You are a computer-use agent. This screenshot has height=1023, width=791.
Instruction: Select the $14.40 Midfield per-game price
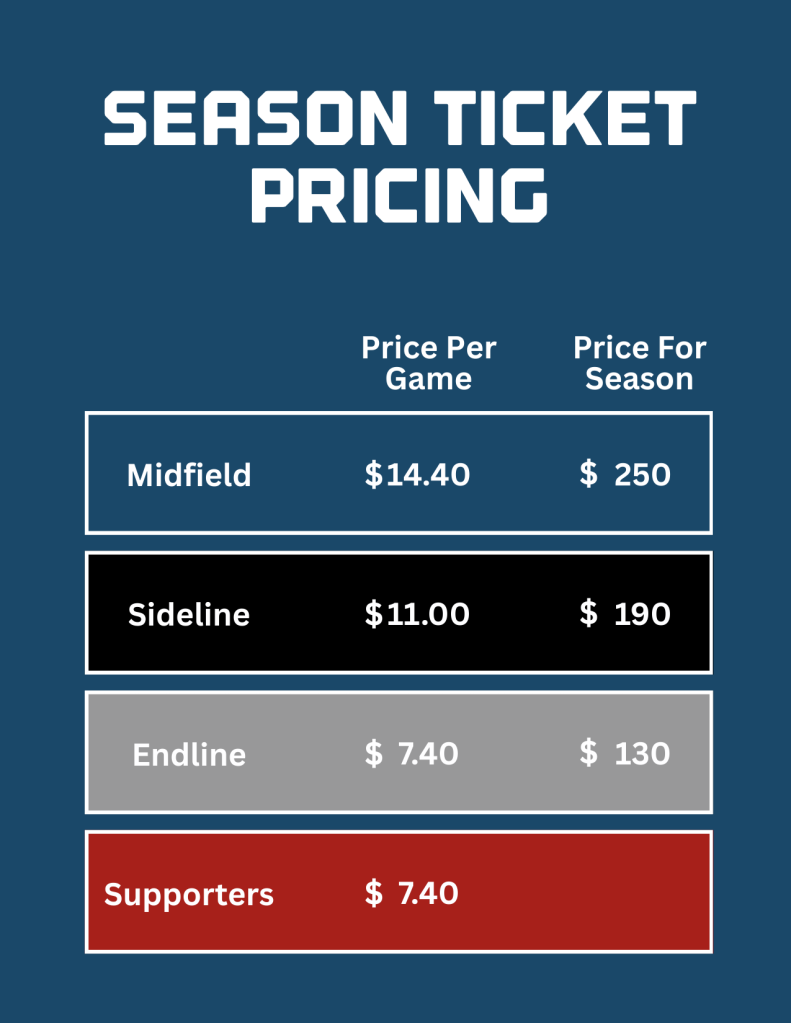[x=417, y=474]
